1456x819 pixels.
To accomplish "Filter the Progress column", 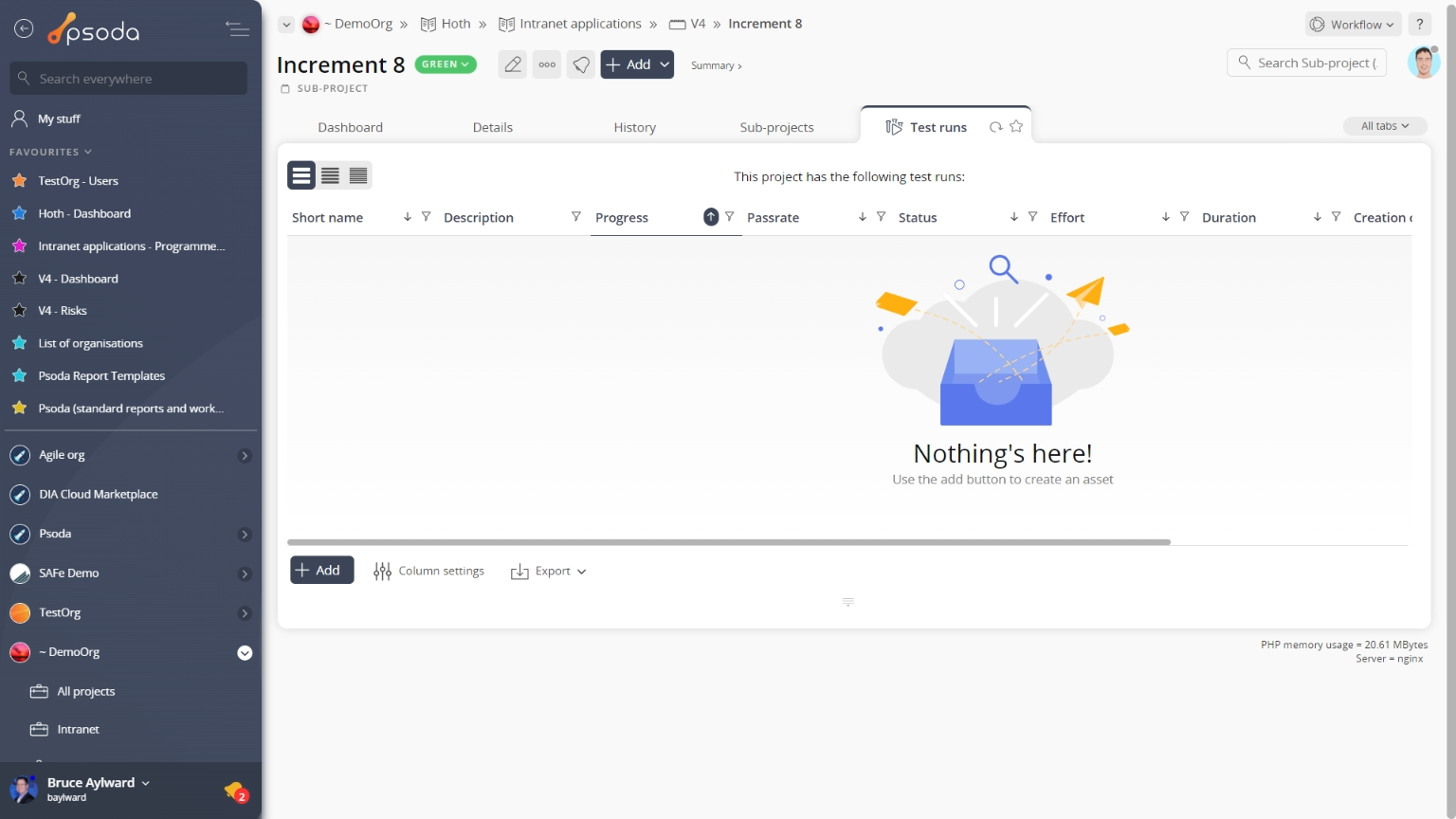I will tap(730, 217).
